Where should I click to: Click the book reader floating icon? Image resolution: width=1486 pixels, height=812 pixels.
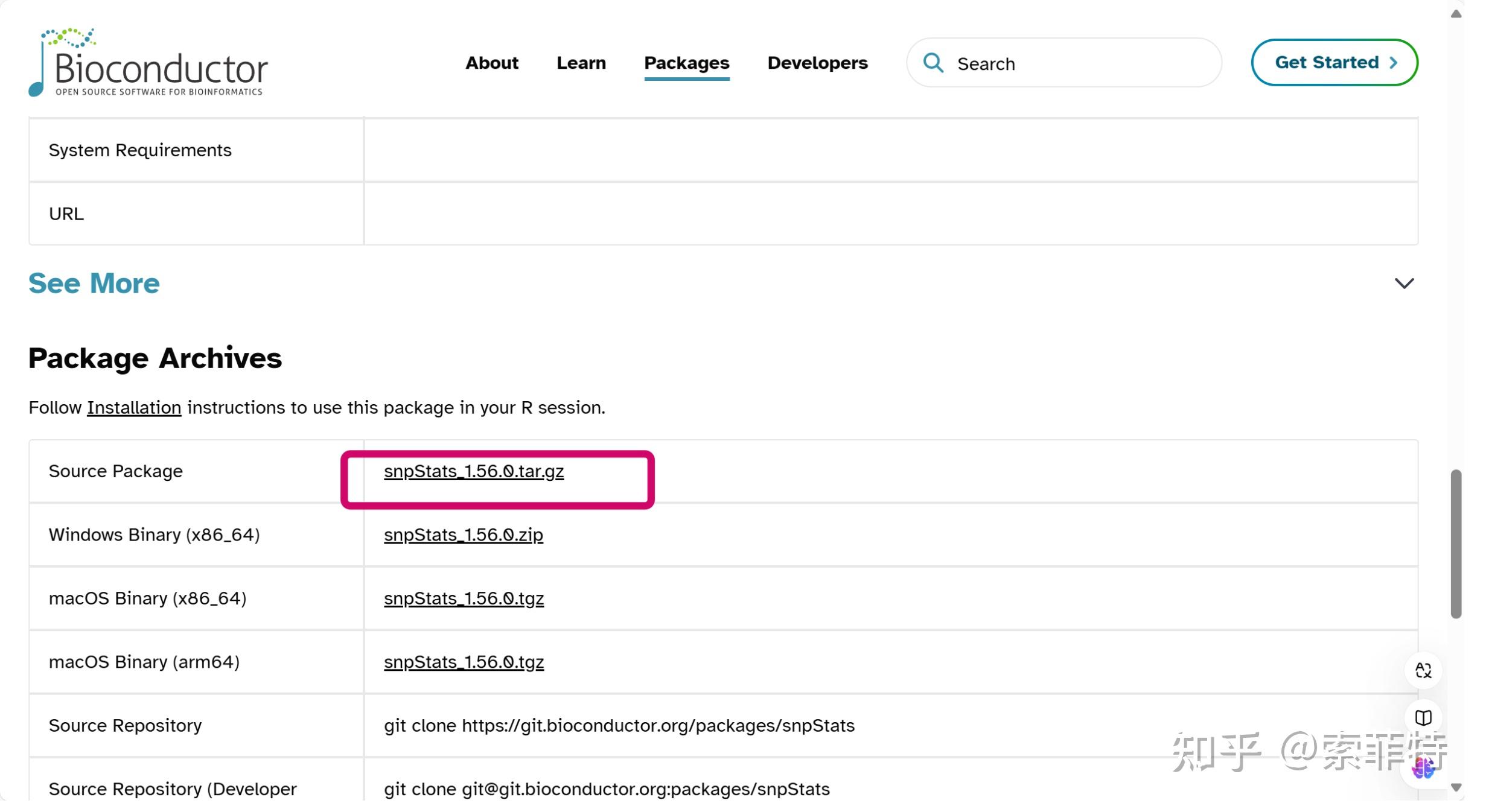1423,718
